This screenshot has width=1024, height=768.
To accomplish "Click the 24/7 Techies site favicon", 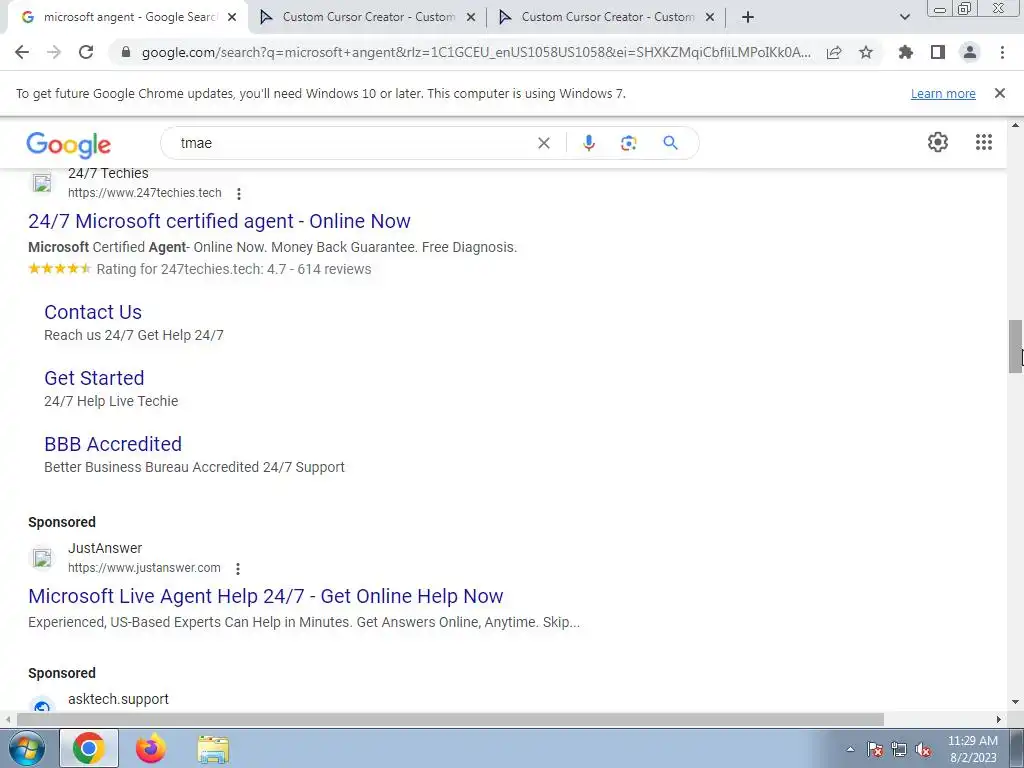I will pos(42,183).
